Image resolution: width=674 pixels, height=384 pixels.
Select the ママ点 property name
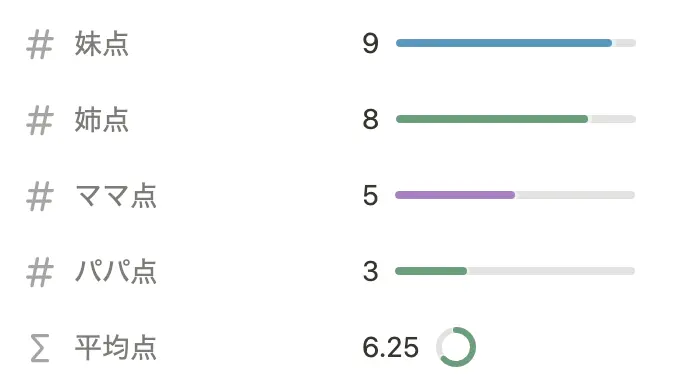coord(116,196)
